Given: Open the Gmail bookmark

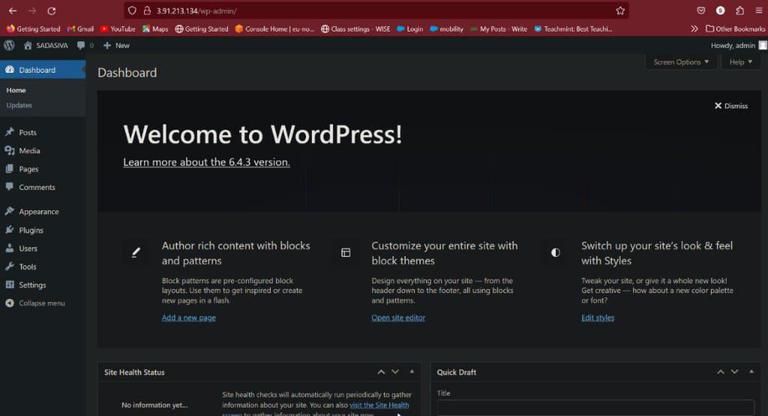Looking at the screenshot, I should pos(80,29).
